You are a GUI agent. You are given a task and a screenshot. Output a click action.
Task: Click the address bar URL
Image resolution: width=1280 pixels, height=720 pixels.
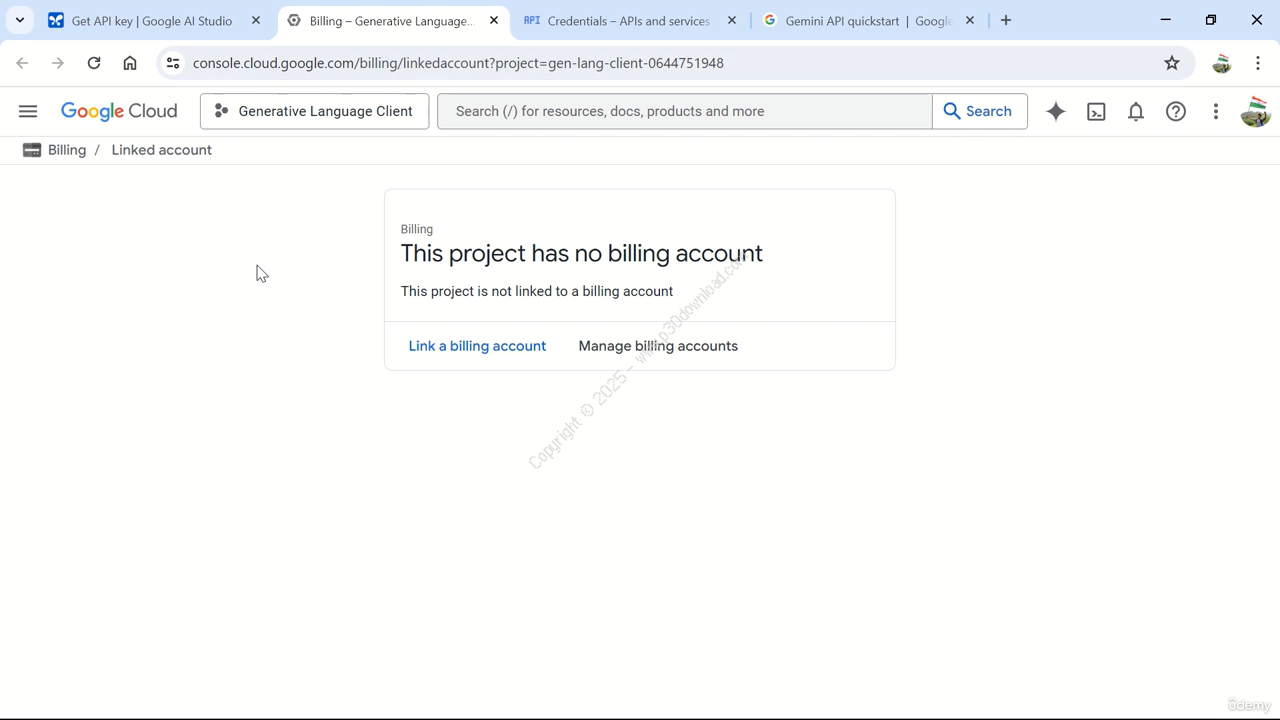pyautogui.click(x=458, y=63)
